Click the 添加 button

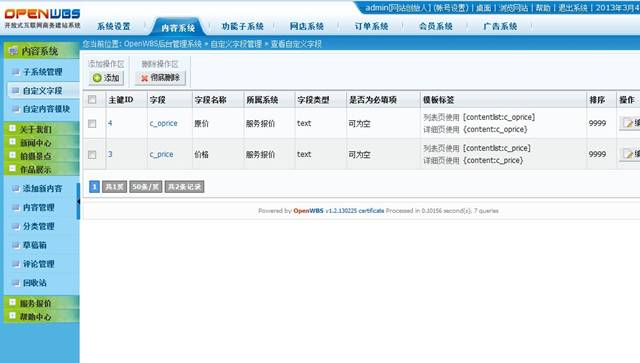106,78
